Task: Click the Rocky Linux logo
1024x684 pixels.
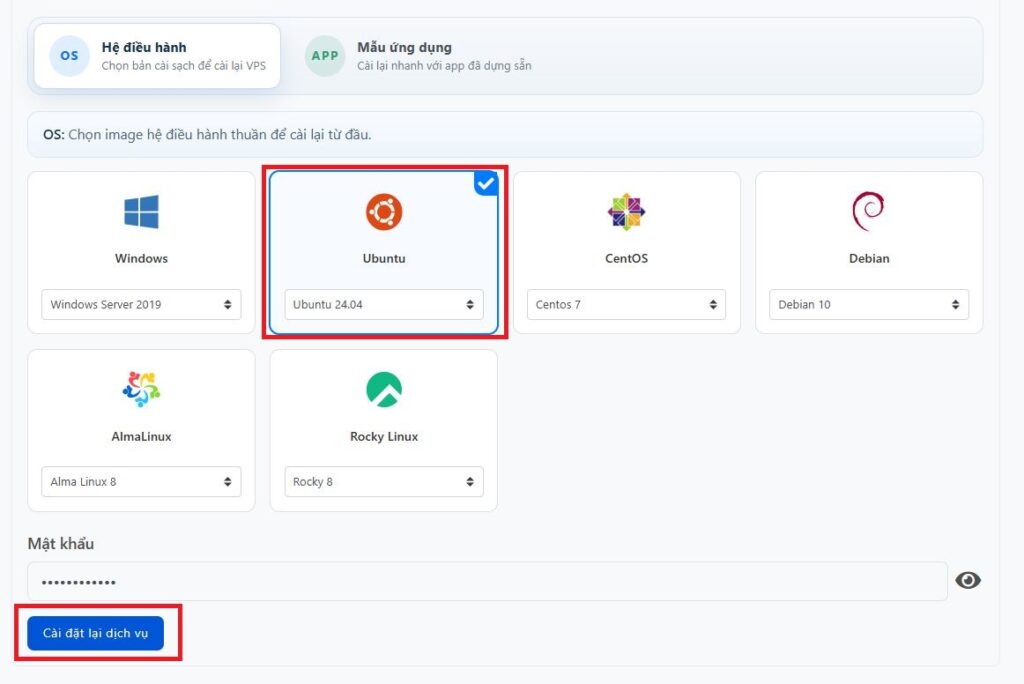Action: coord(384,389)
